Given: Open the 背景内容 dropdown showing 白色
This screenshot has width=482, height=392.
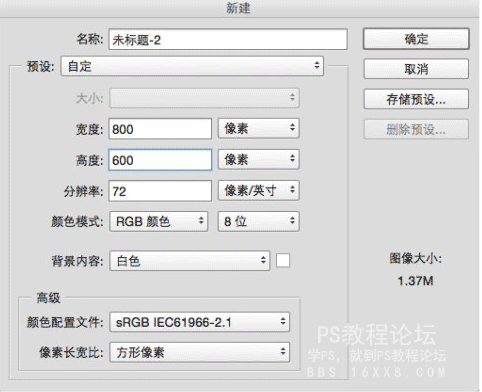Looking at the screenshot, I should click(x=190, y=260).
